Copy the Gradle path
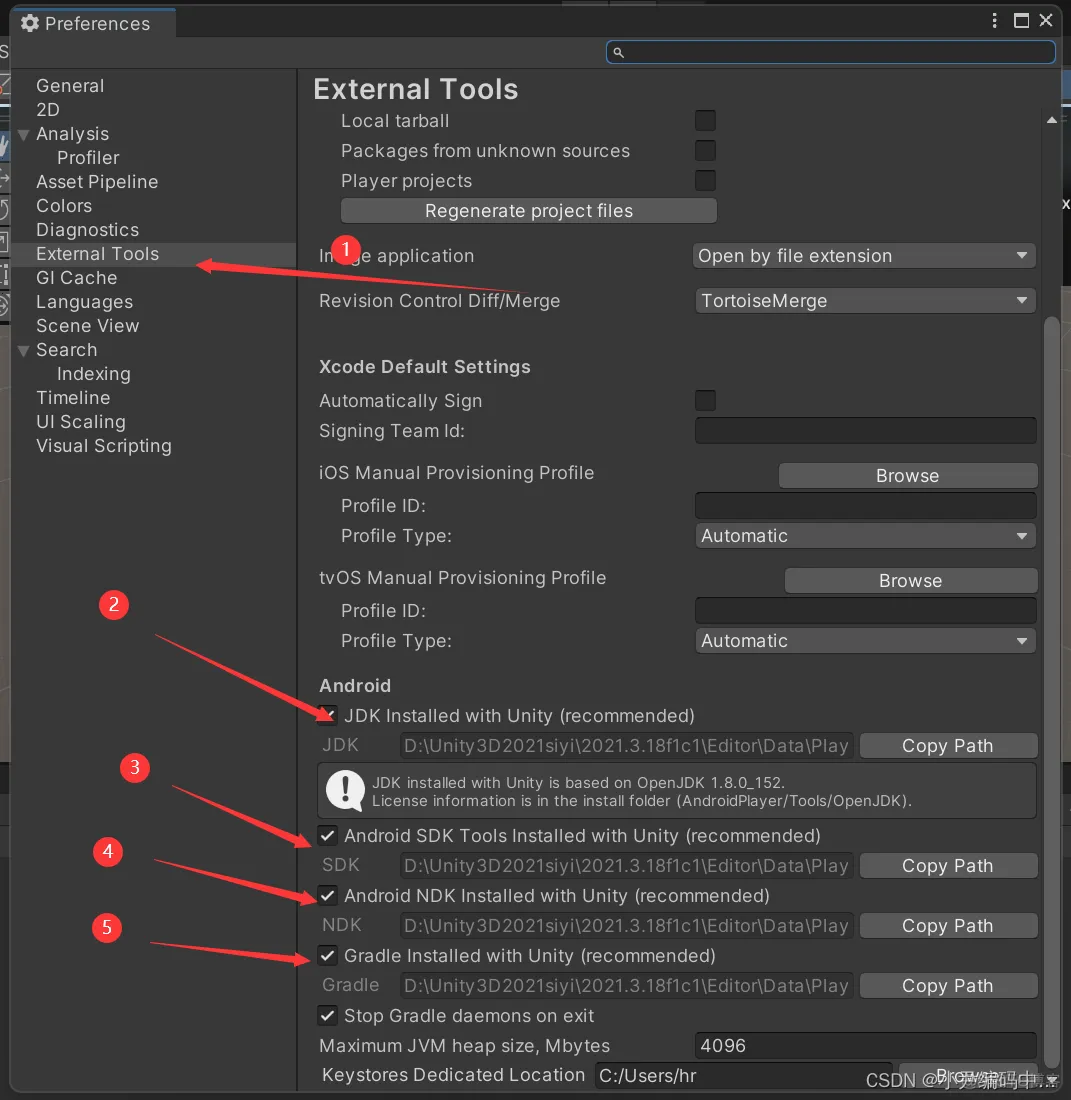1071x1100 pixels. pos(948,986)
